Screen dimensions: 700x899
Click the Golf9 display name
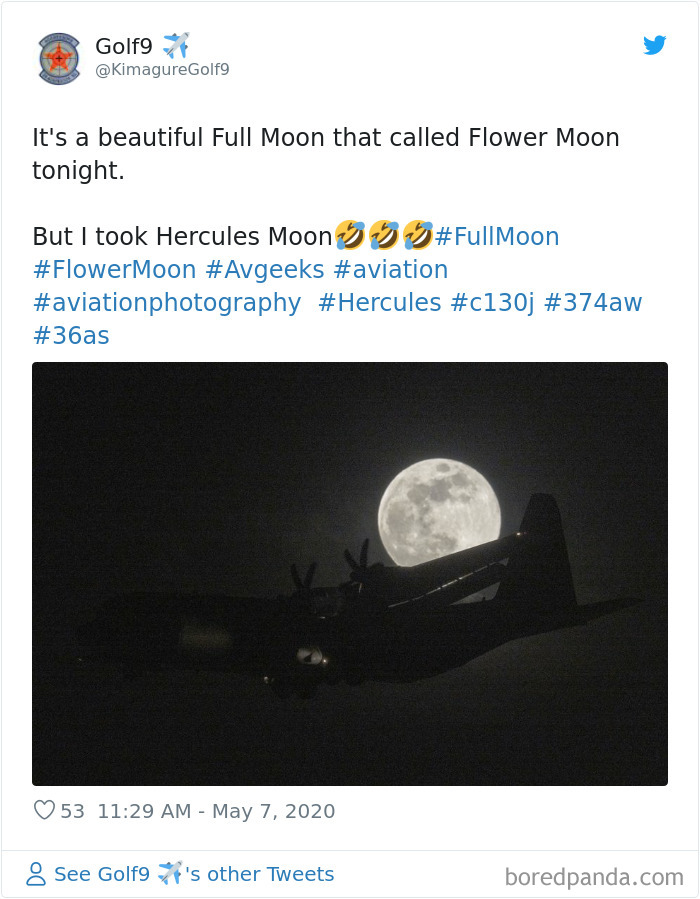pos(124,46)
